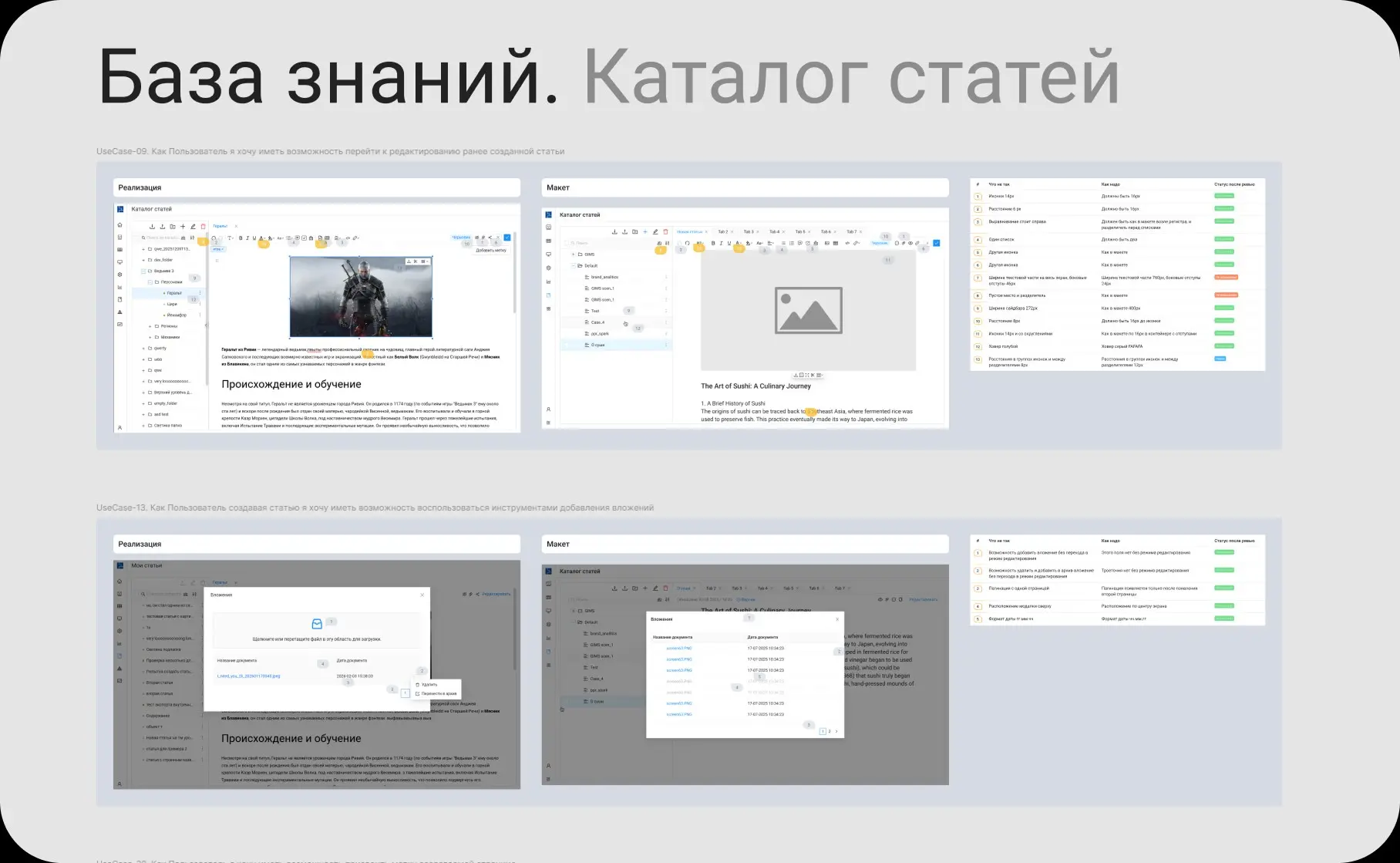
Task: Collapse the Ведьмак 3 folder
Action: coord(143,271)
